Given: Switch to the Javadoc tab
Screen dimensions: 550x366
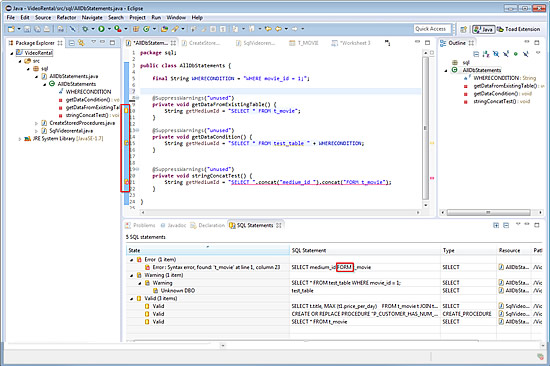Looking at the screenshot, I should pos(173,225).
